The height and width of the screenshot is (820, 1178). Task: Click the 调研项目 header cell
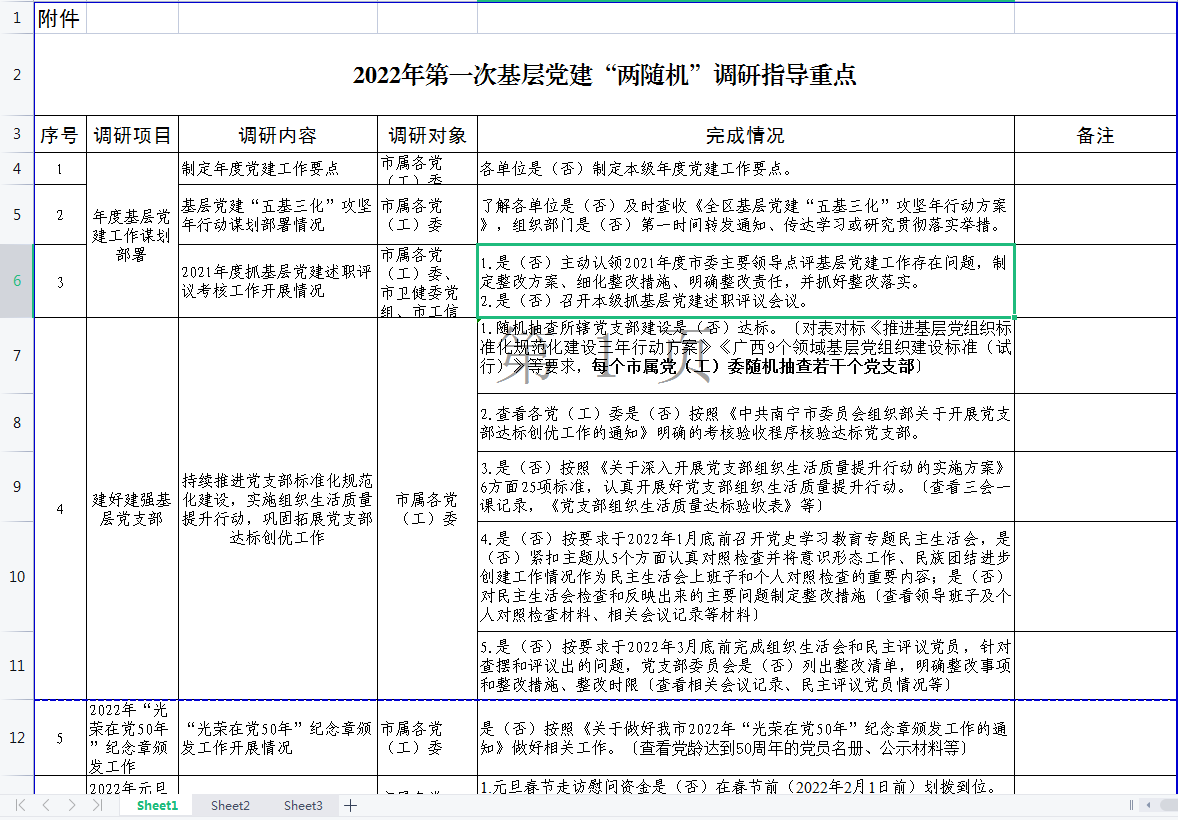tap(132, 135)
